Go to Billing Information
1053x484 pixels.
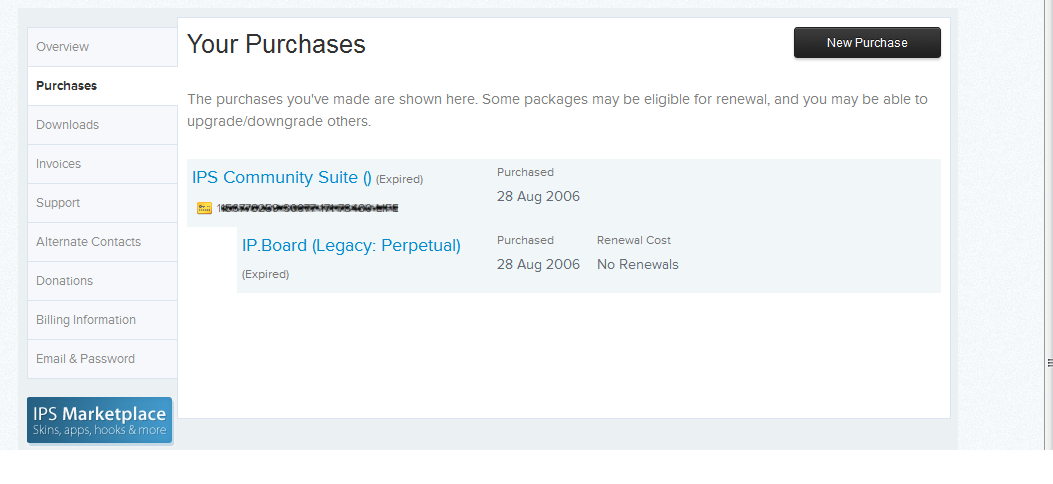point(85,320)
